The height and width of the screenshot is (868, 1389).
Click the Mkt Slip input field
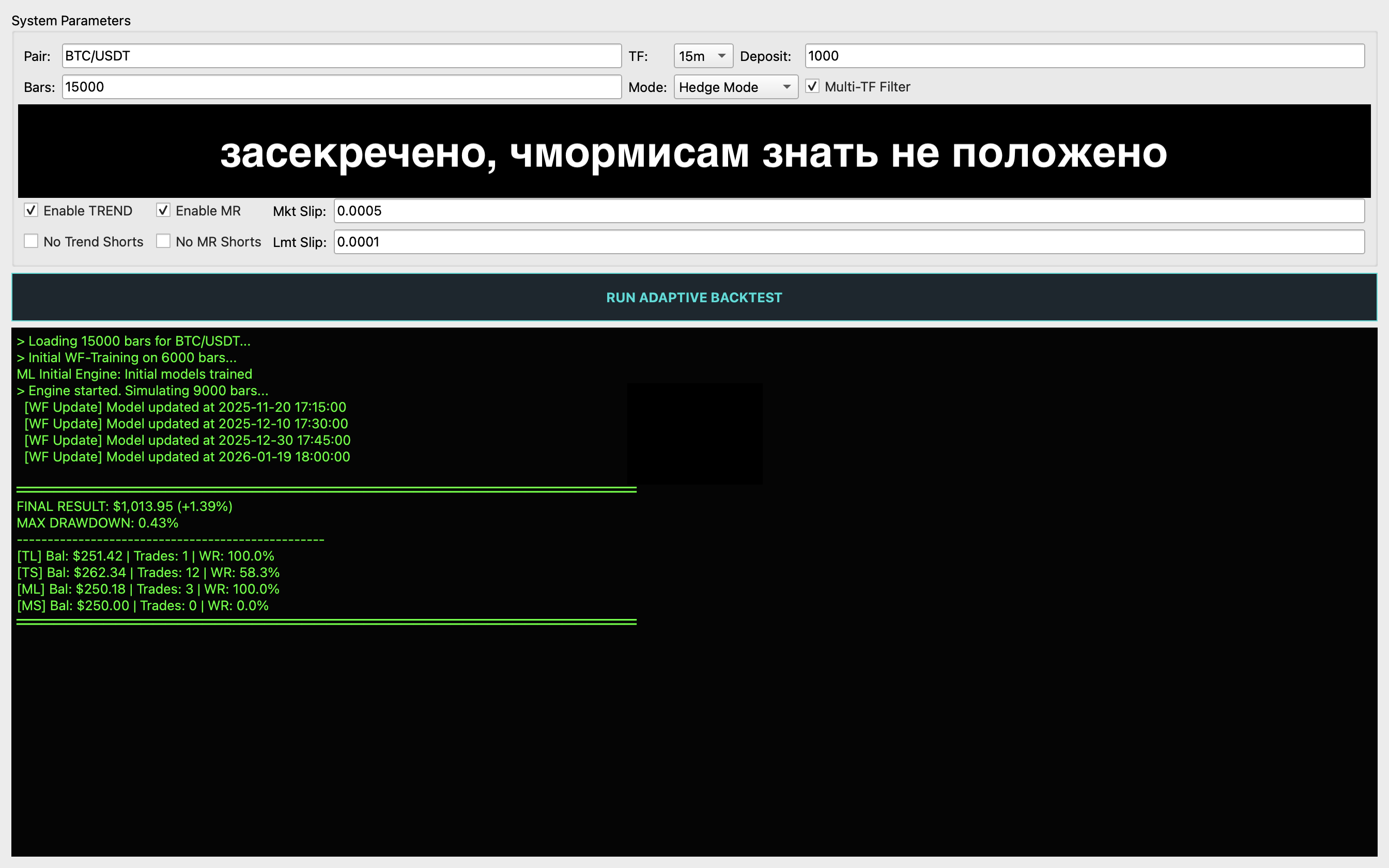[x=848, y=211]
